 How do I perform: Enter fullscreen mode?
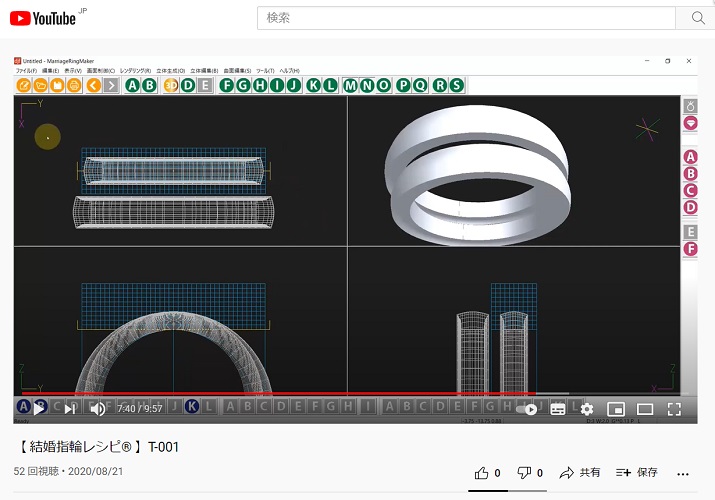674,408
